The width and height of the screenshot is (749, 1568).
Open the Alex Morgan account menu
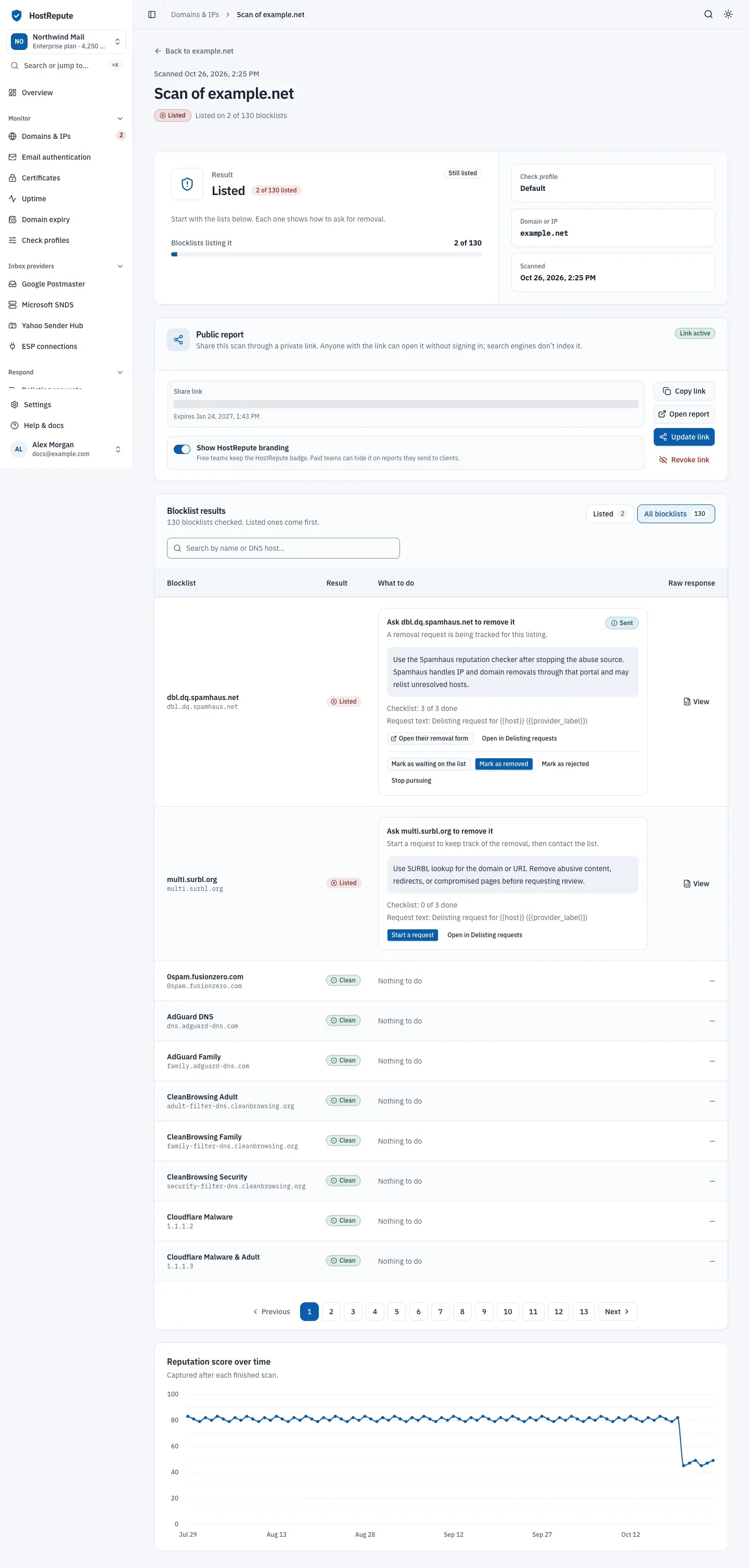(x=67, y=449)
